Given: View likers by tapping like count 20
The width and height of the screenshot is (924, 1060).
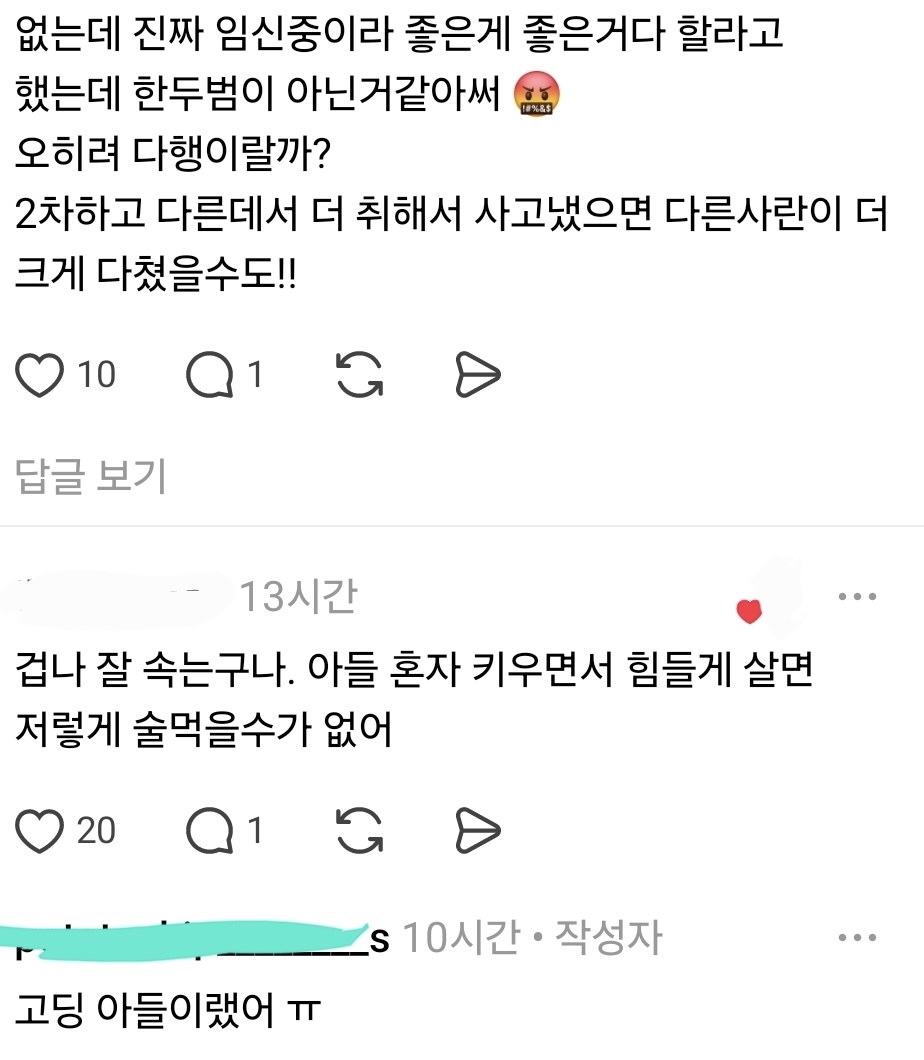Looking at the screenshot, I should coord(97,830).
